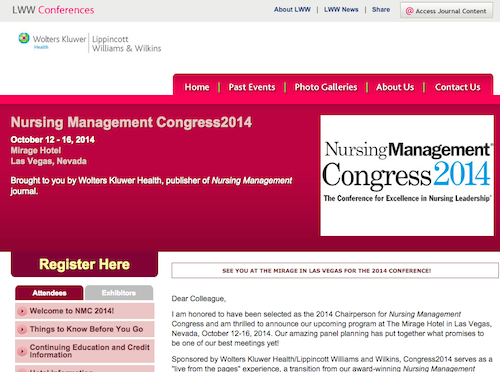Open Welcome to NMC 2014! sidebar link
This screenshot has height=372, width=500.
coord(85,311)
